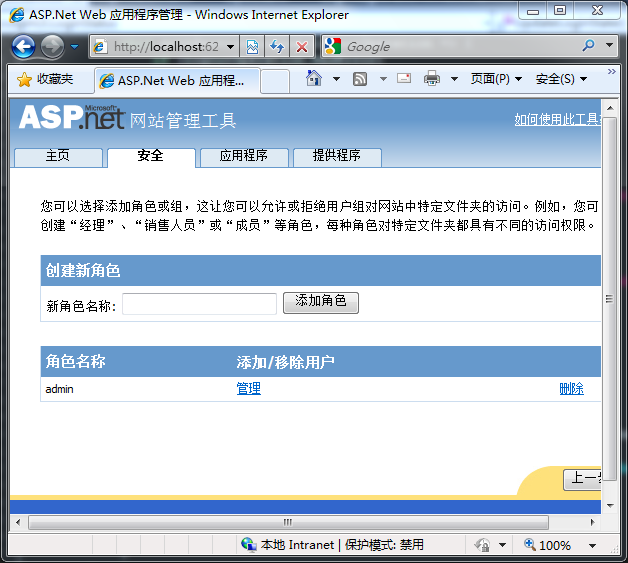Click the 添加角色 button
Image resolution: width=628 pixels, height=563 pixels.
pos(321,303)
